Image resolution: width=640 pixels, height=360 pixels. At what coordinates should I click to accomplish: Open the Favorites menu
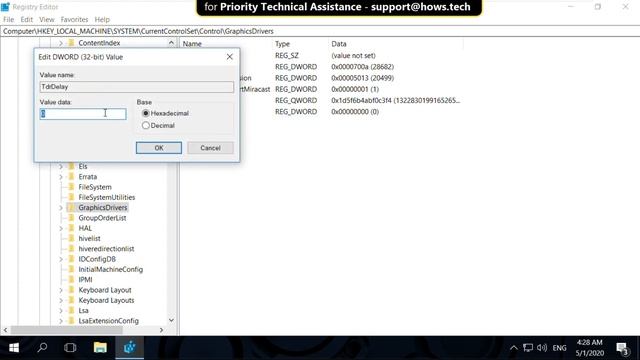coord(74,20)
